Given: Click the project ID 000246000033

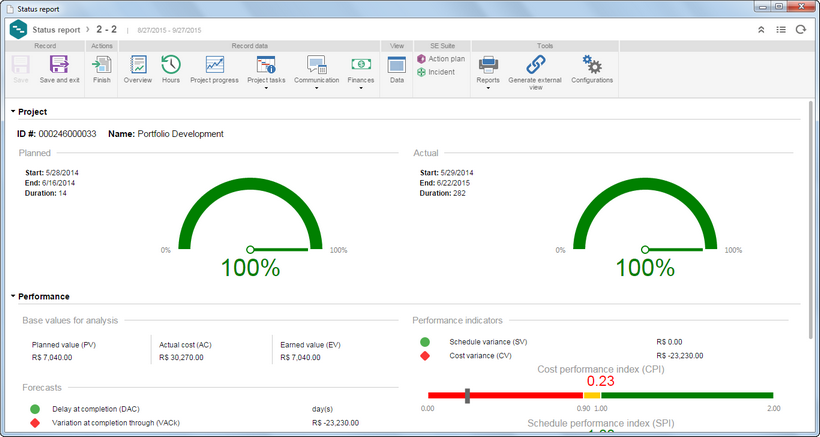Looking at the screenshot, I should click(67, 134).
